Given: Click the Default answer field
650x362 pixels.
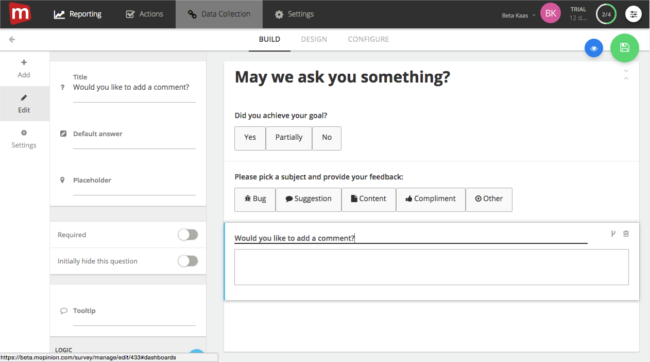Looking at the screenshot, I should point(134,139).
